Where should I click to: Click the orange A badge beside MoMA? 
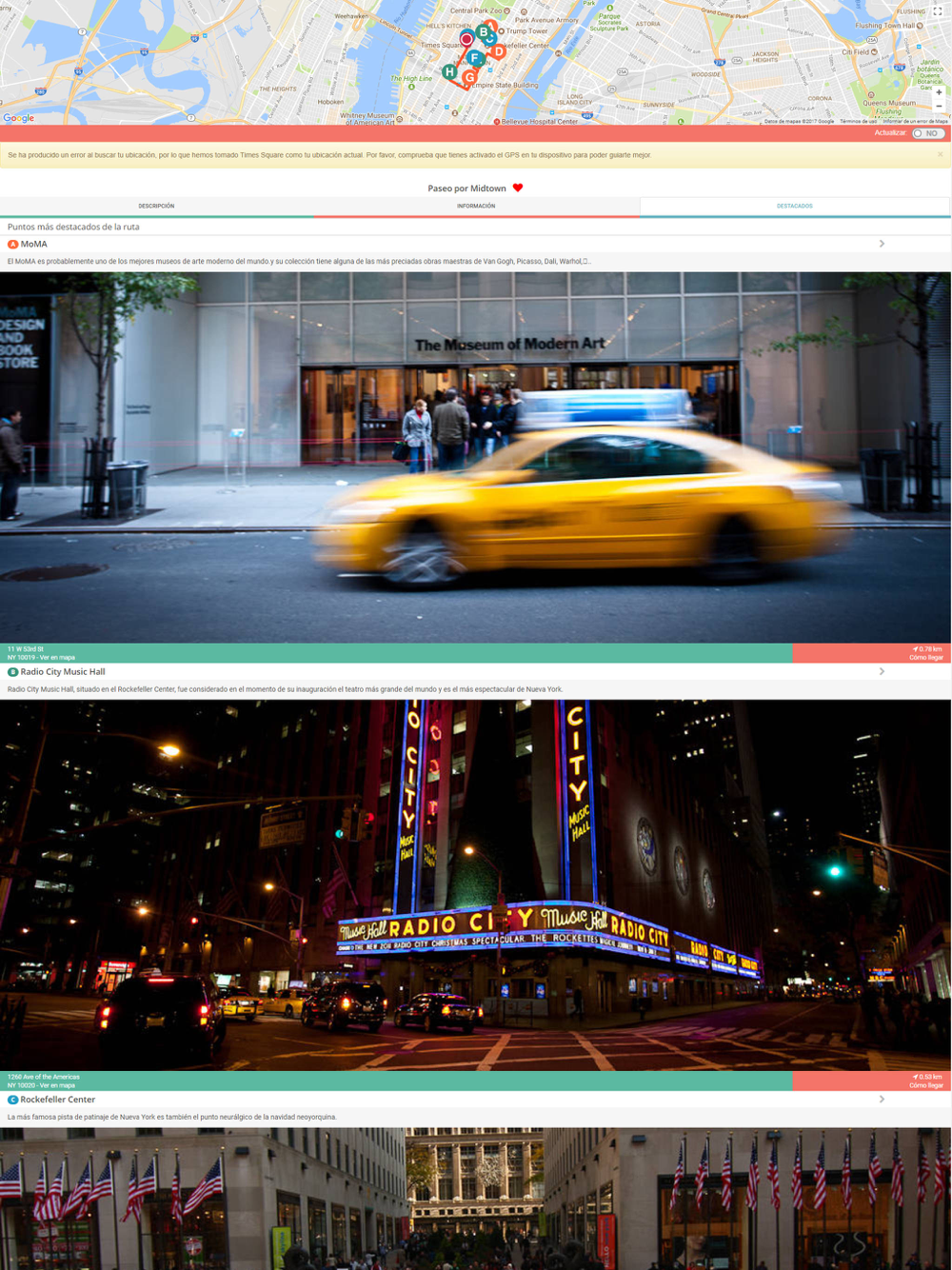tap(13, 245)
